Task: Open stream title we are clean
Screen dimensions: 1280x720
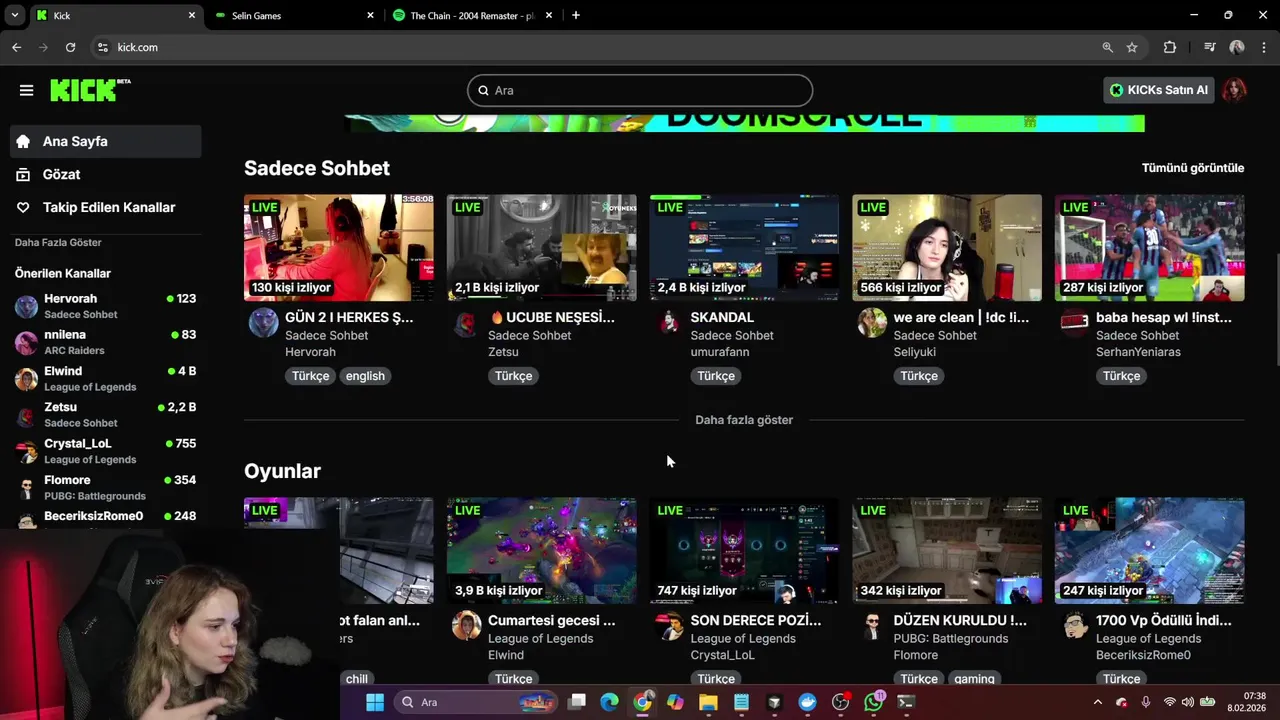Action: (961, 317)
